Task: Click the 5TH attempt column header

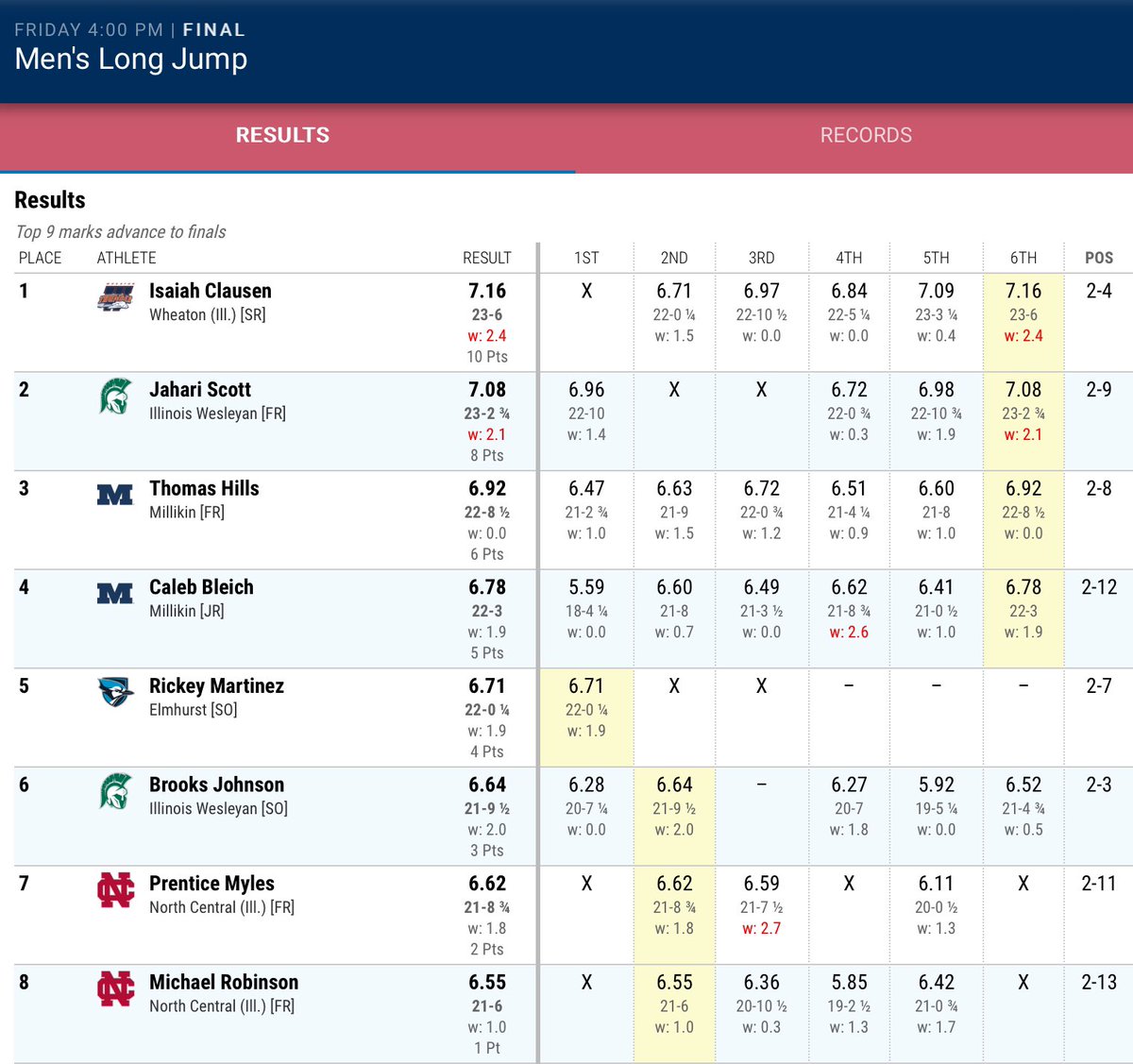Action: 936,258
